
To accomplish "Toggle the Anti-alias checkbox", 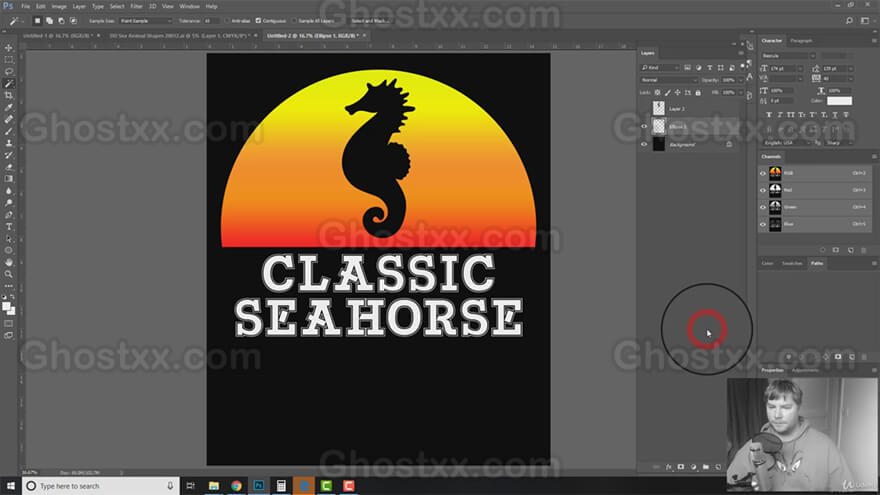I will [227, 21].
